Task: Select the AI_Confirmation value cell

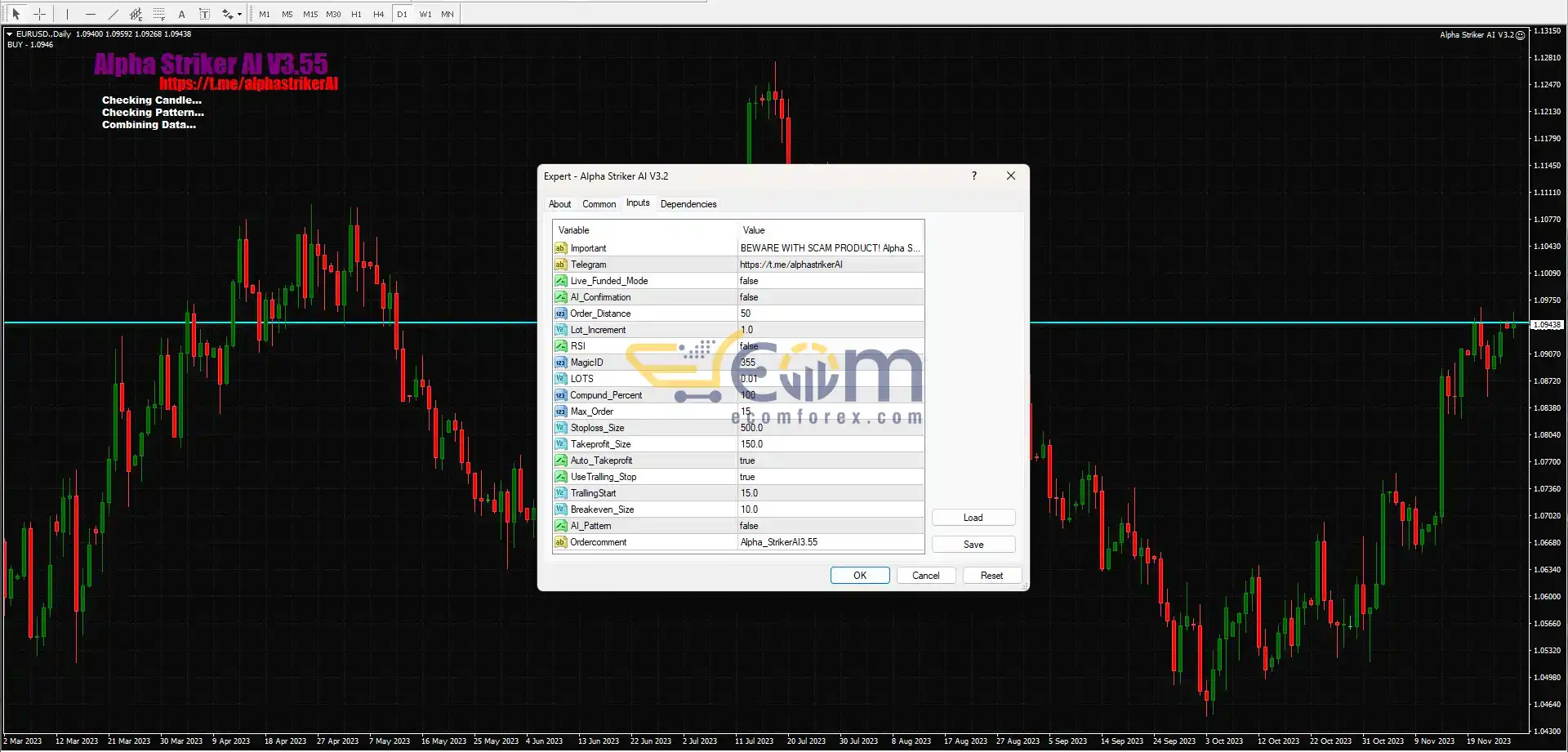Action: click(830, 297)
